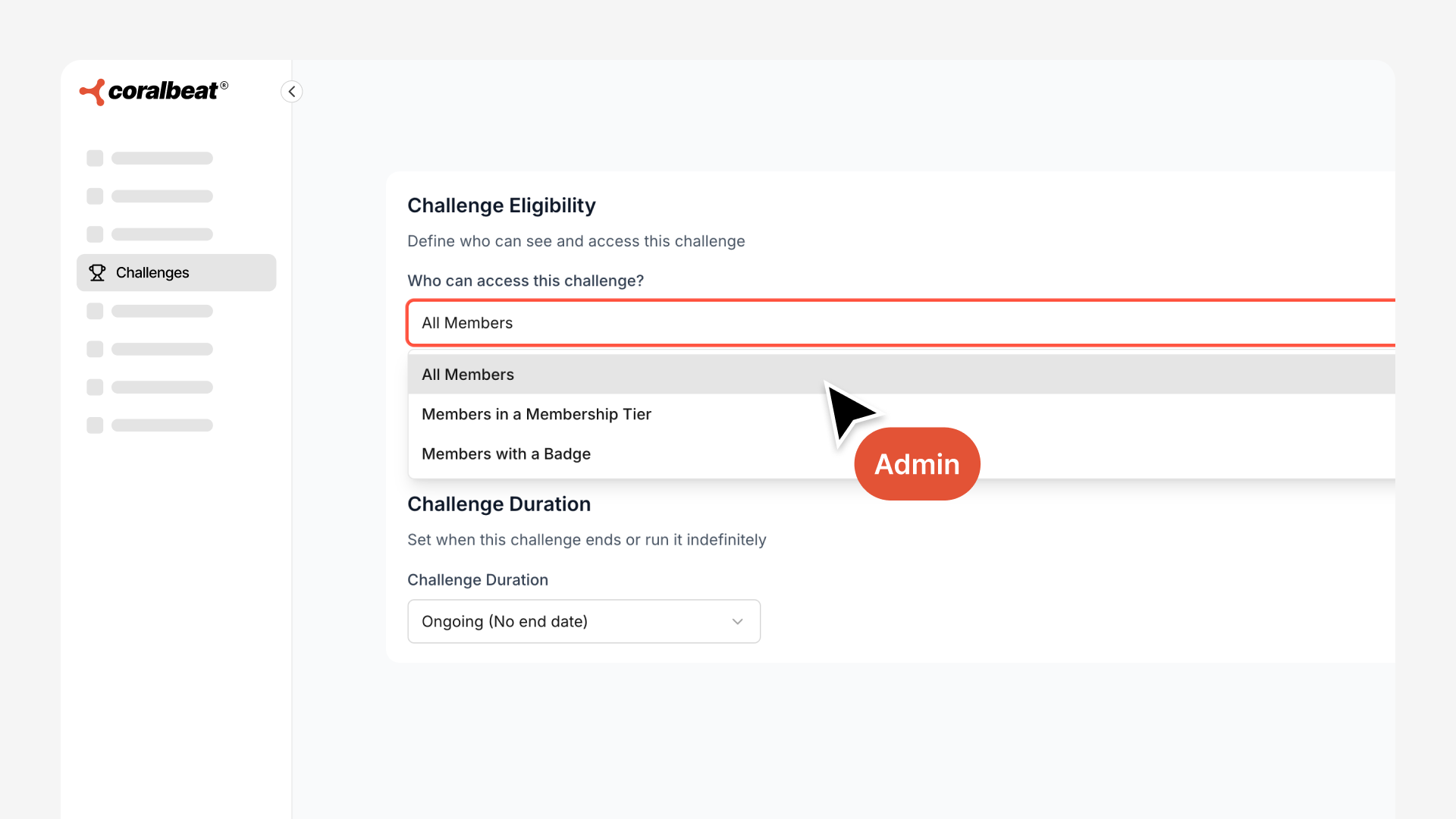1456x819 pixels.
Task: Select the placeholder item directly above Challenges
Action: 150,234
